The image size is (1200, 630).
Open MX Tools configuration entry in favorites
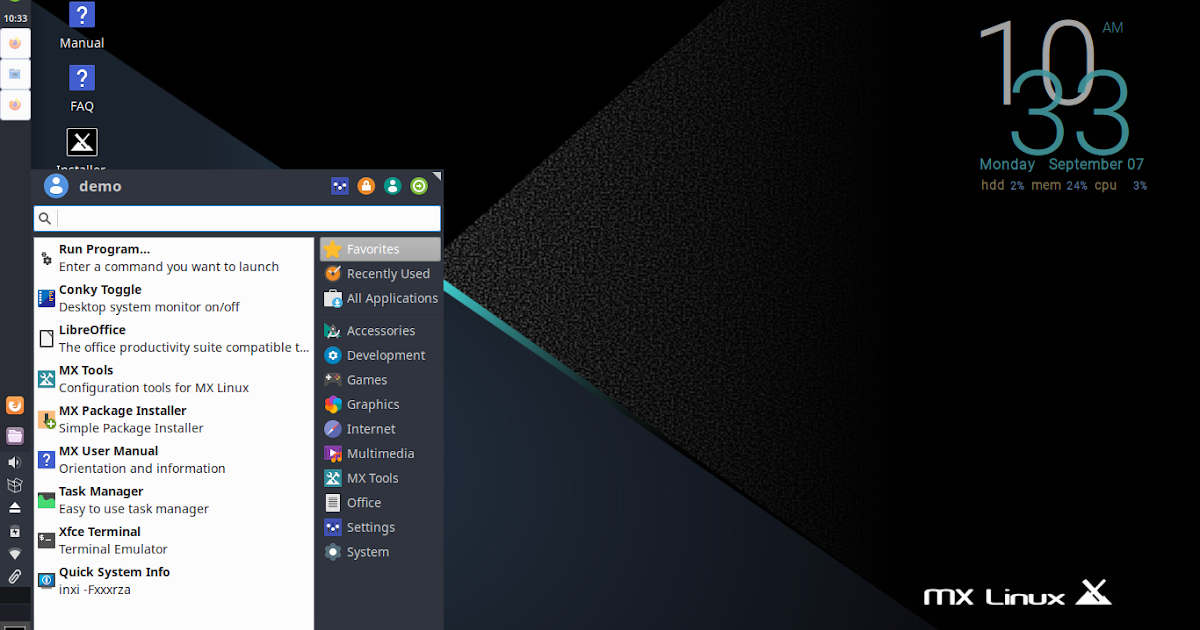pyautogui.click(x=173, y=379)
